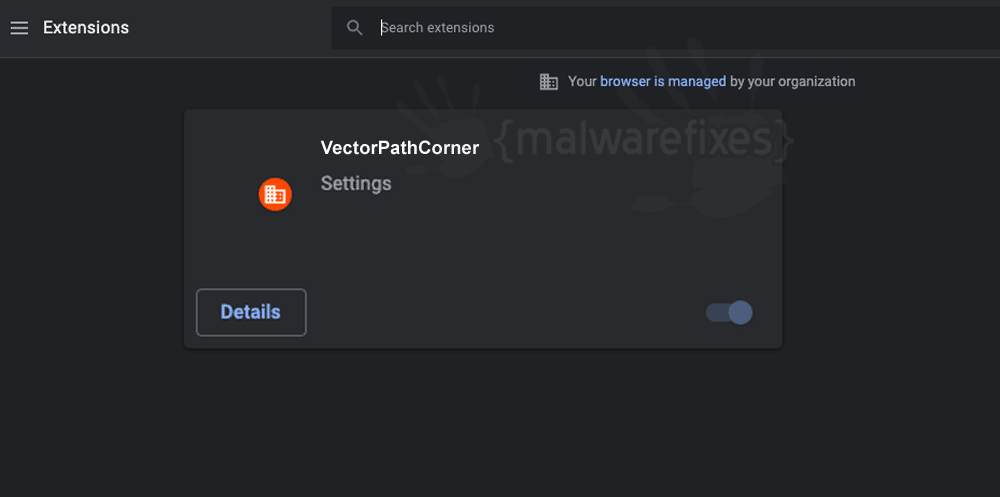Click the Settings description text
This screenshot has width=1000, height=497.
click(x=356, y=184)
